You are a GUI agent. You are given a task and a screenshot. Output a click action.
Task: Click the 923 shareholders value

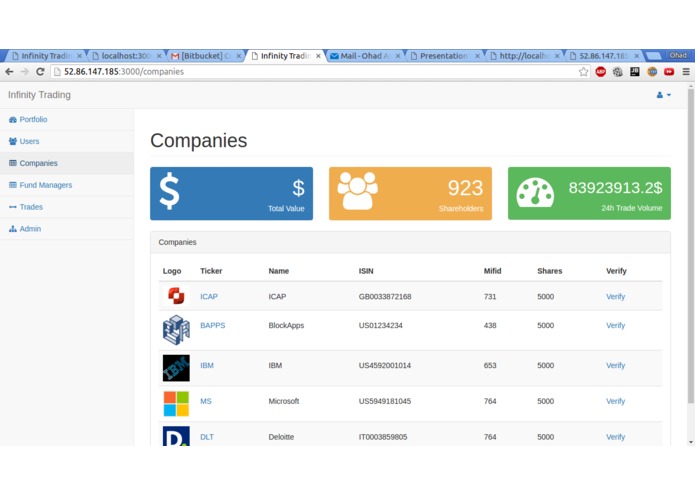465,188
